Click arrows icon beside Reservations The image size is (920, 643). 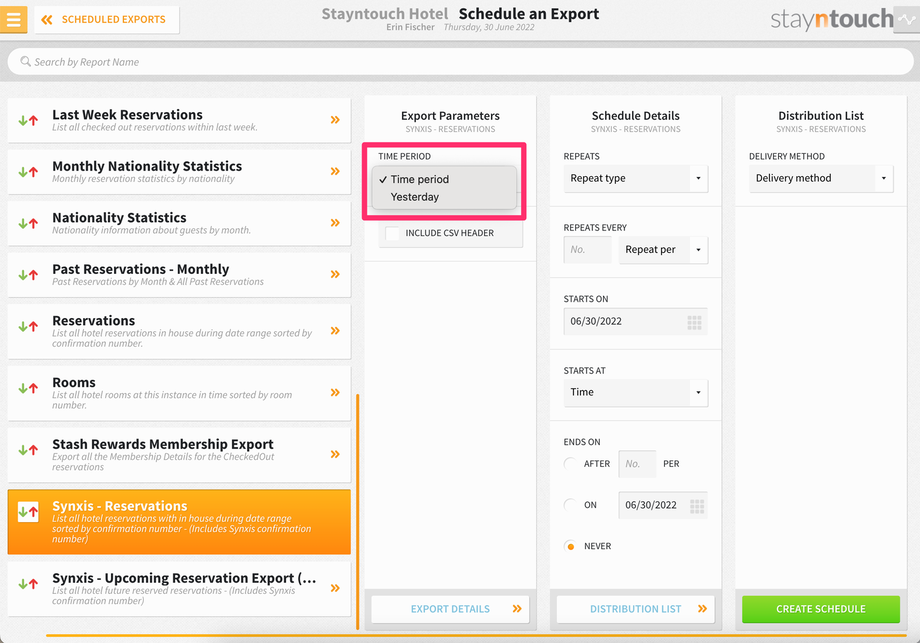point(28,326)
